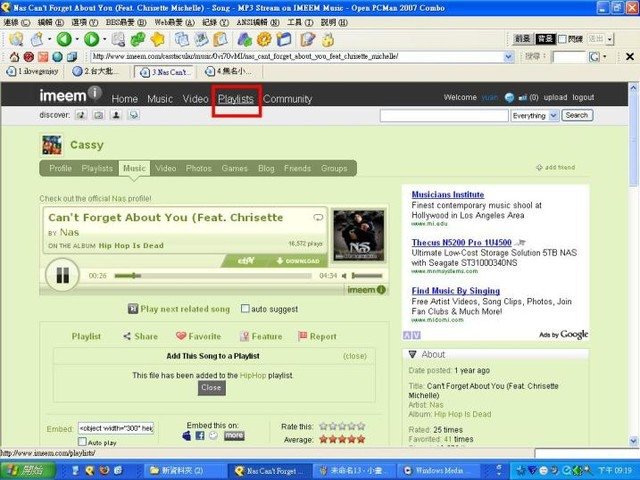Click the Close button in playlist box

[211, 388]
